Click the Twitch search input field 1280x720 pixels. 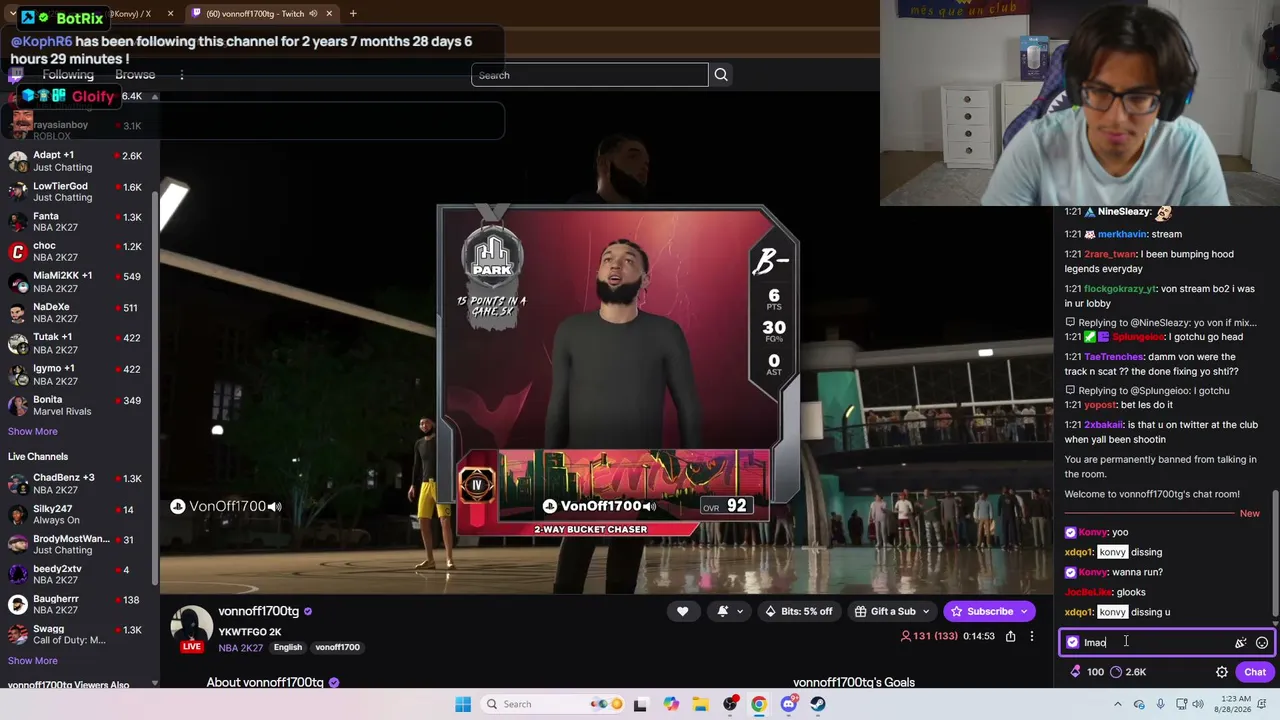pyautogui.click(x=590, y=75)
